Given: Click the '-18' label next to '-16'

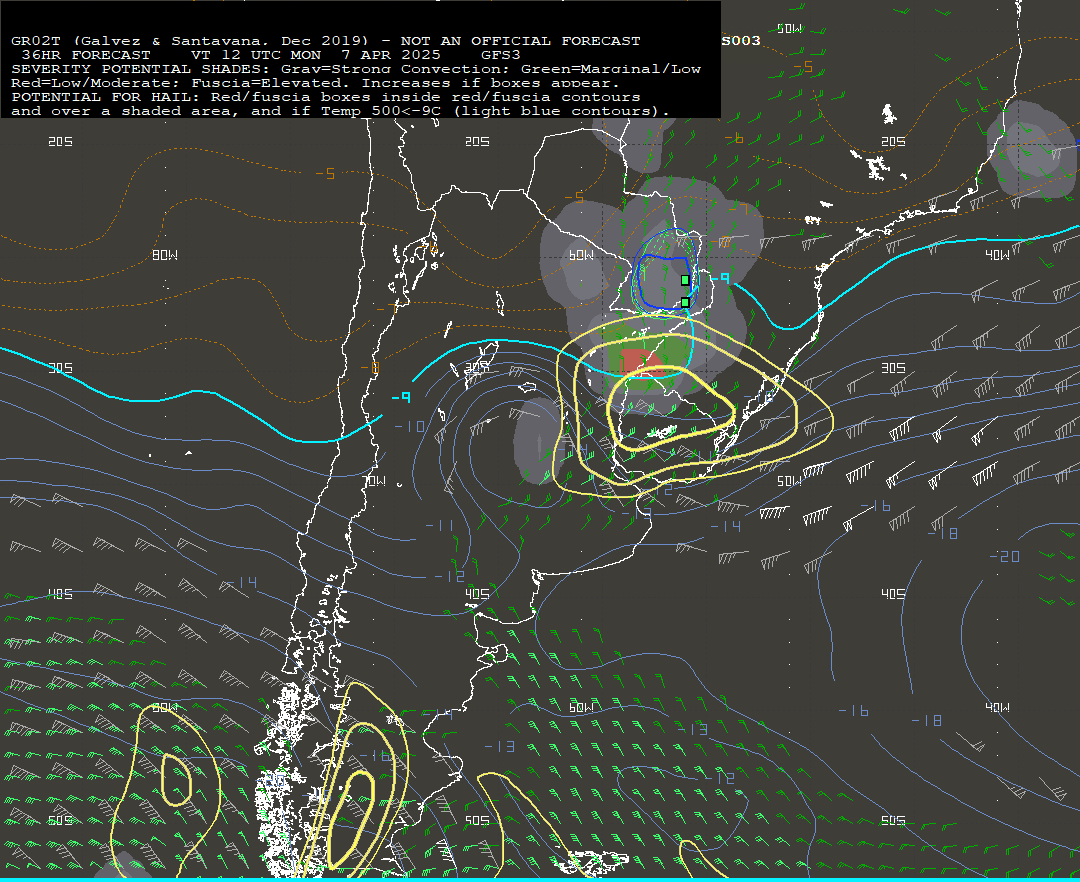Looking at the screenshot, I should click(926, 720).
